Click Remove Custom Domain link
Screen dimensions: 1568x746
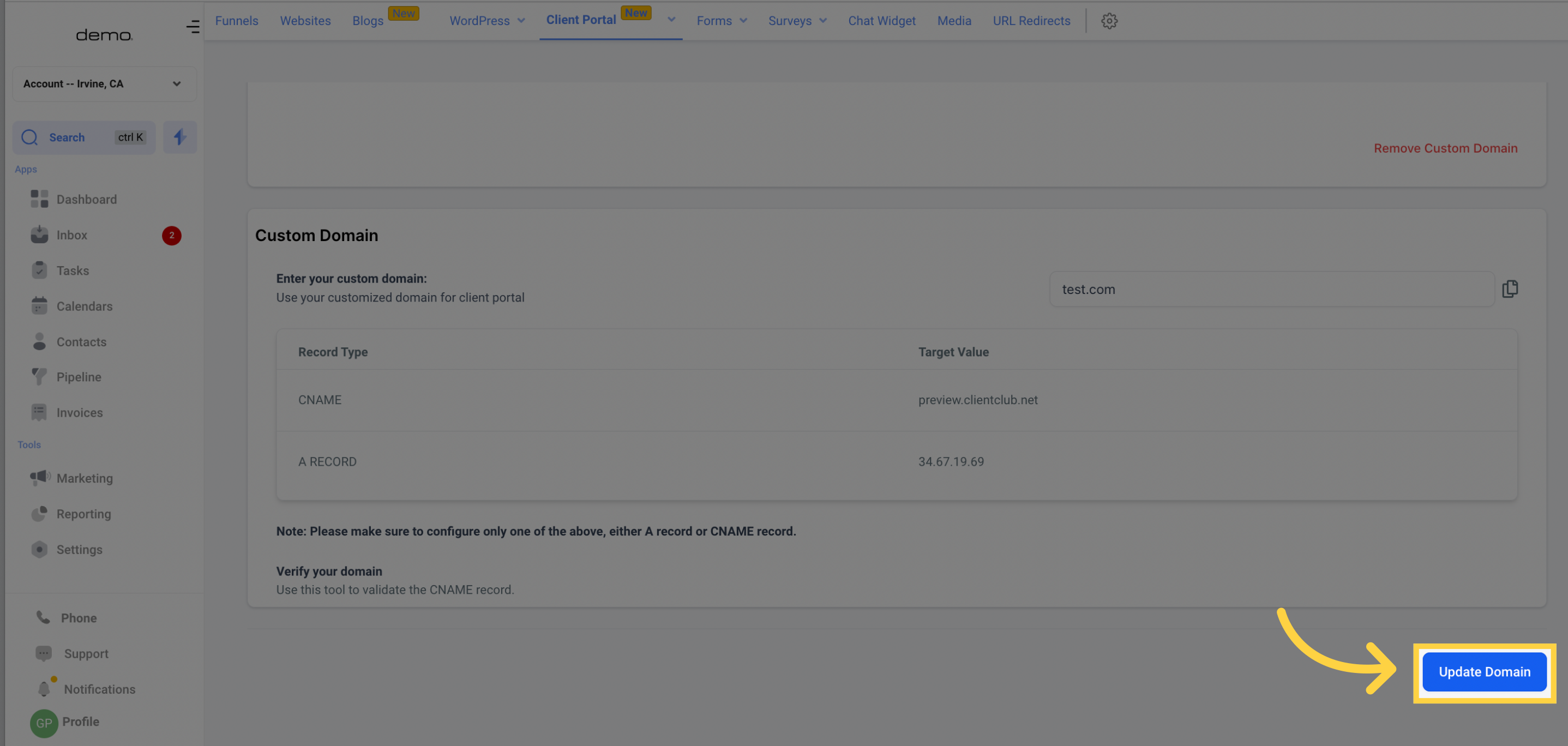1445,148
